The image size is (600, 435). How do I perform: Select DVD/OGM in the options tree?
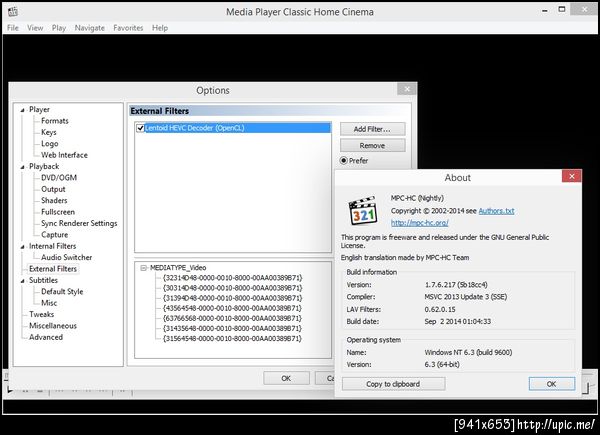point(59,178)
